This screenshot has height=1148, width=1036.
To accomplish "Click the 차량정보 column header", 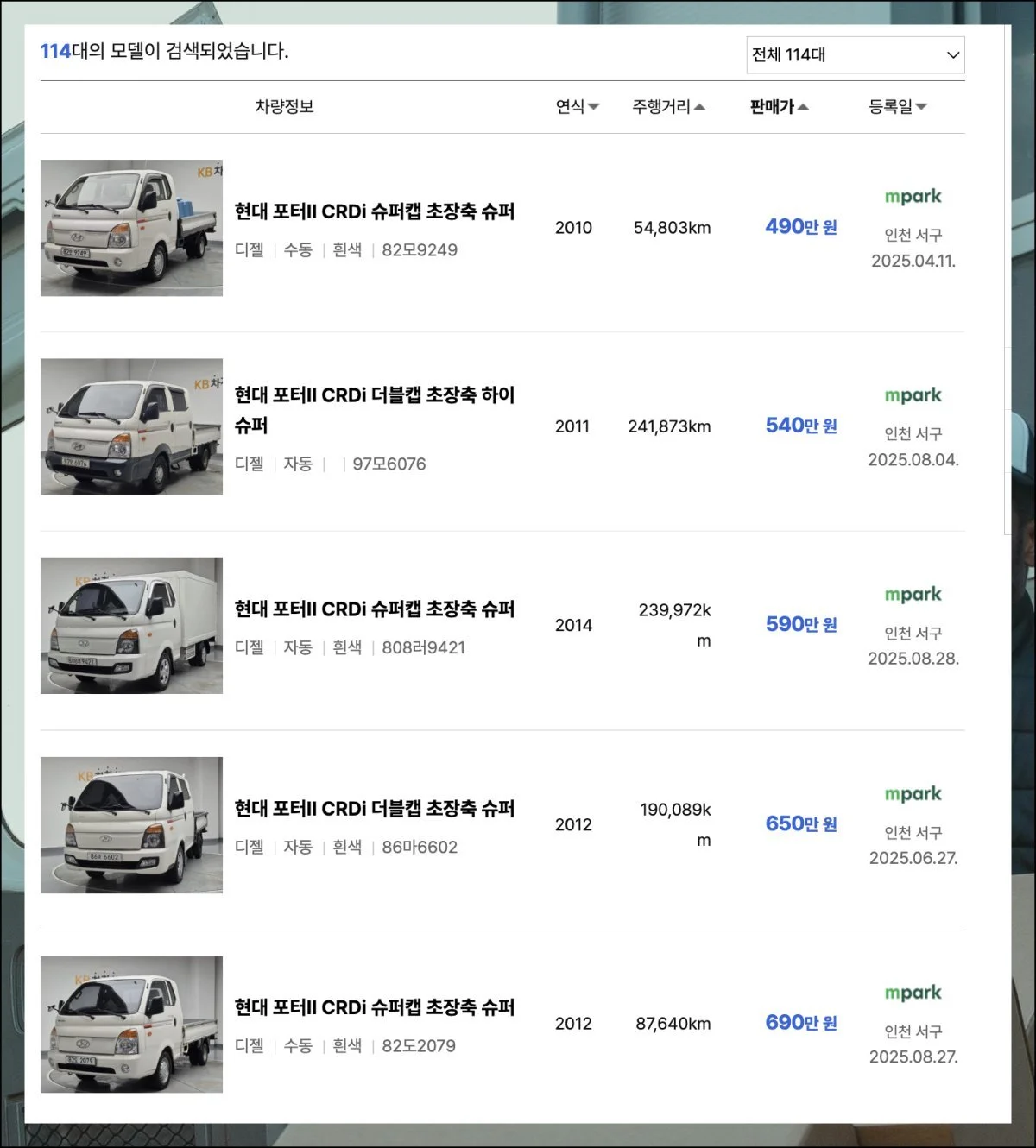I will 284,106.
